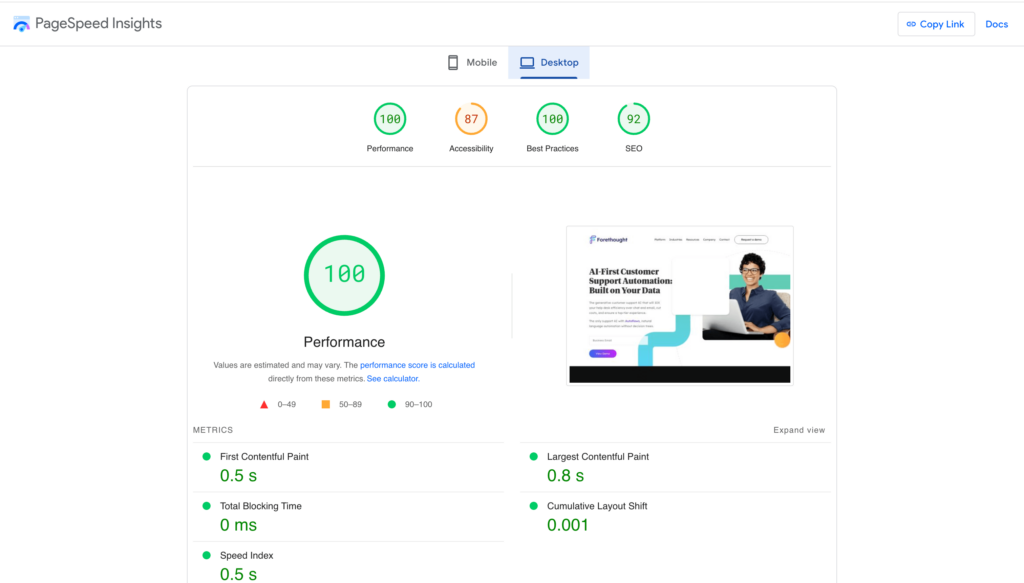Click the PageSpeed Insights logo icon
The image size is (1024, 583).
tap(21, 24)
